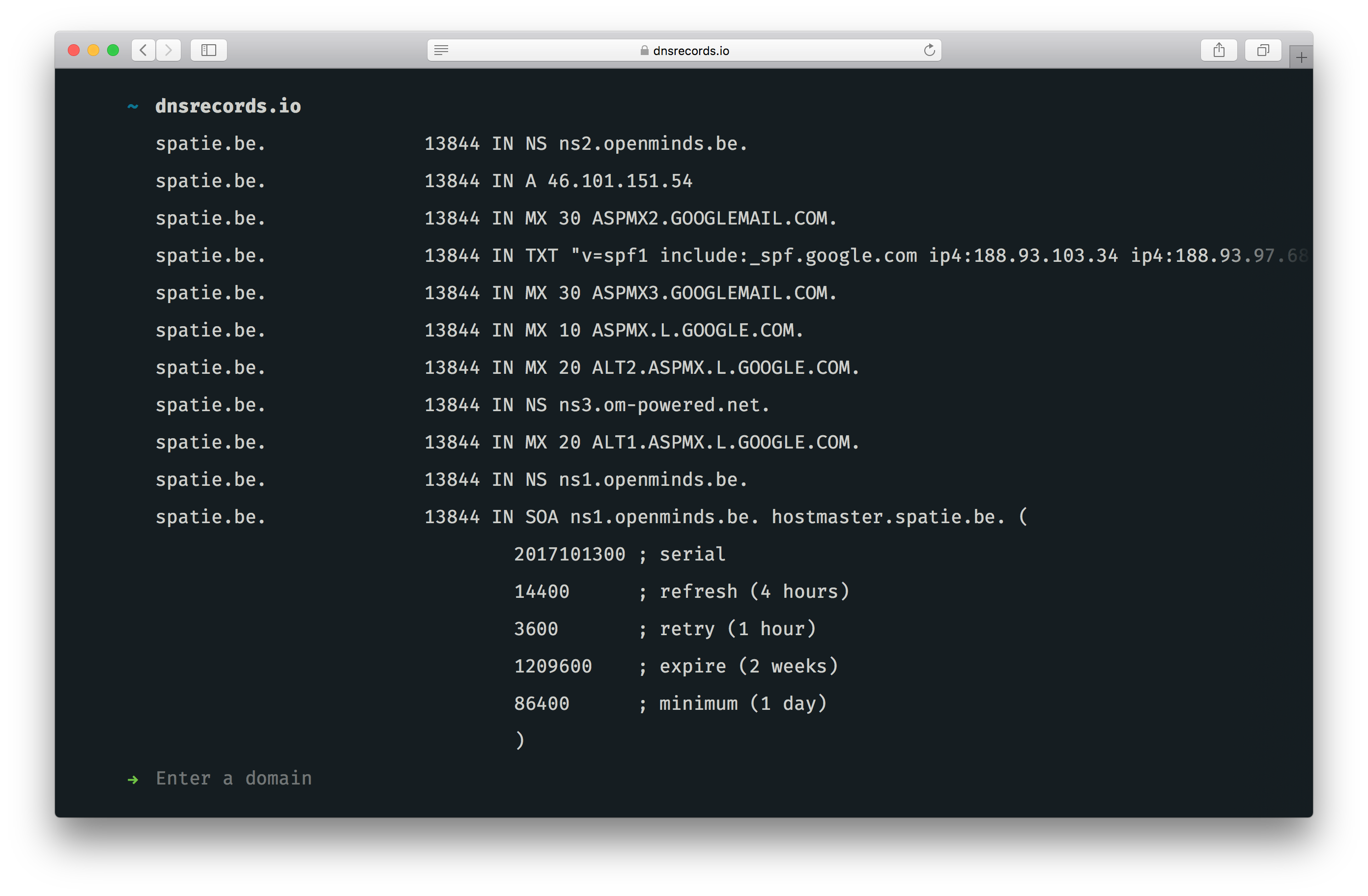Open the Share sheet icon
The width and height of the screenshot is (1368, 896).
pyautogui.click(x=1219, y=50)
